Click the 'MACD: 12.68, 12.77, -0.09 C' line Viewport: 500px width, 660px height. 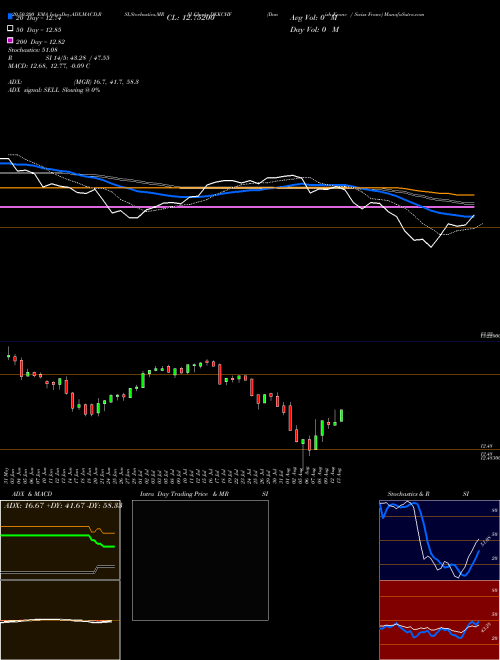click(49, 66)
